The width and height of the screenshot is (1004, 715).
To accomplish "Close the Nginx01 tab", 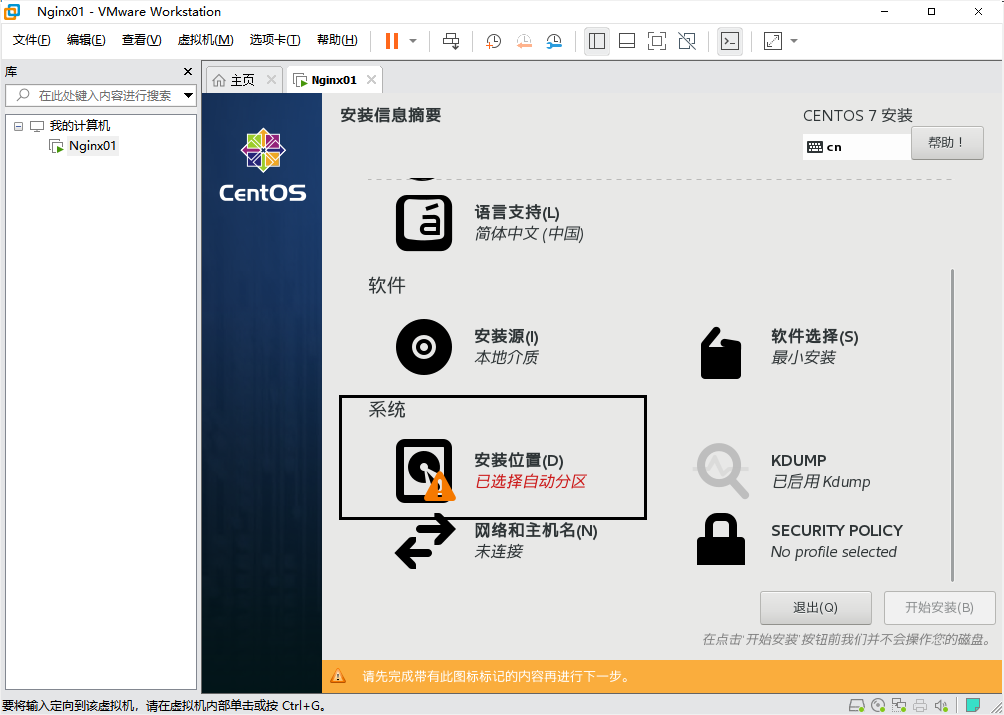I will point(371,80).
